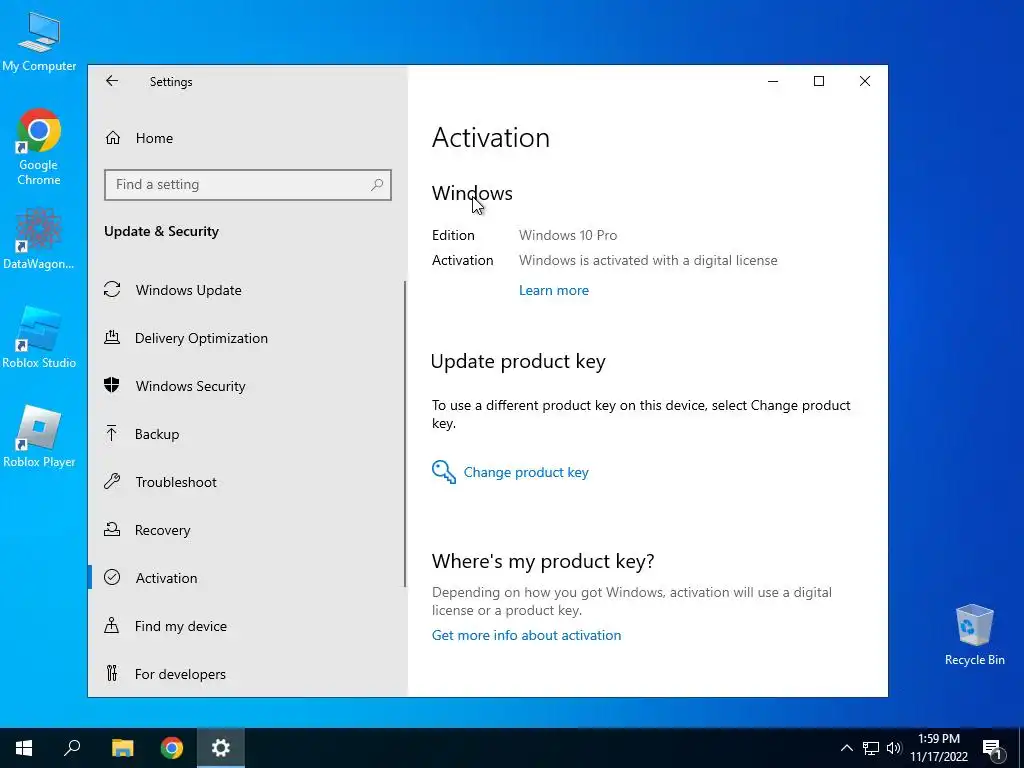Open Get more info about activation
Image resolution: width=1024 pixels, height=768 pixels.
coord(526,635)
